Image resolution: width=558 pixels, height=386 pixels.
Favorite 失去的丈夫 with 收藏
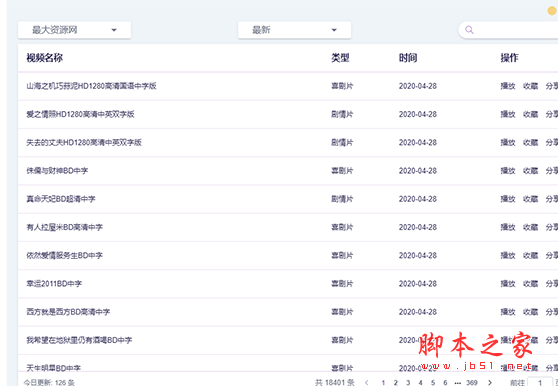tap(531, 143)
